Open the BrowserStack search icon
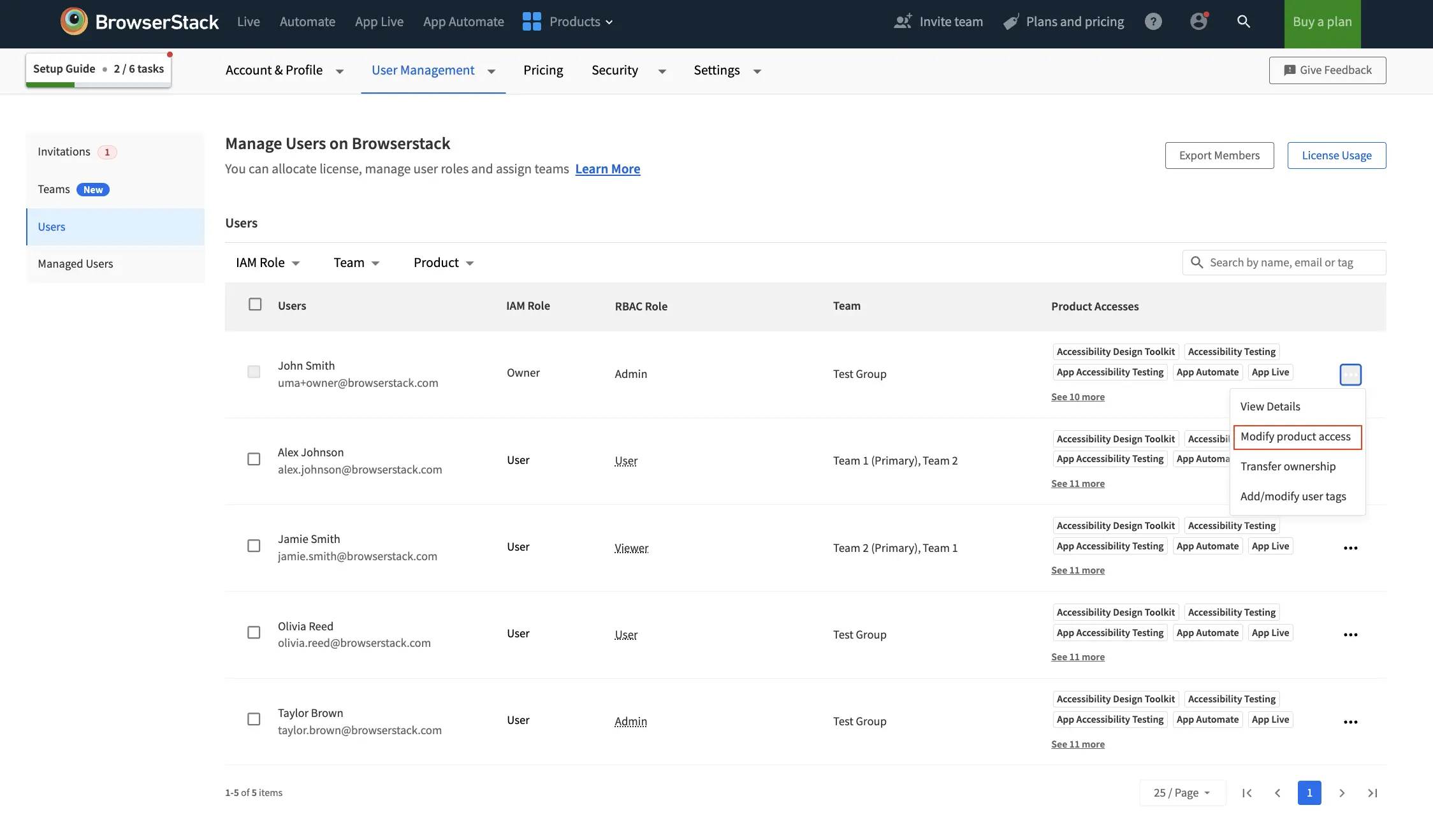1433x840 pixels. [x=1244, y=21]
